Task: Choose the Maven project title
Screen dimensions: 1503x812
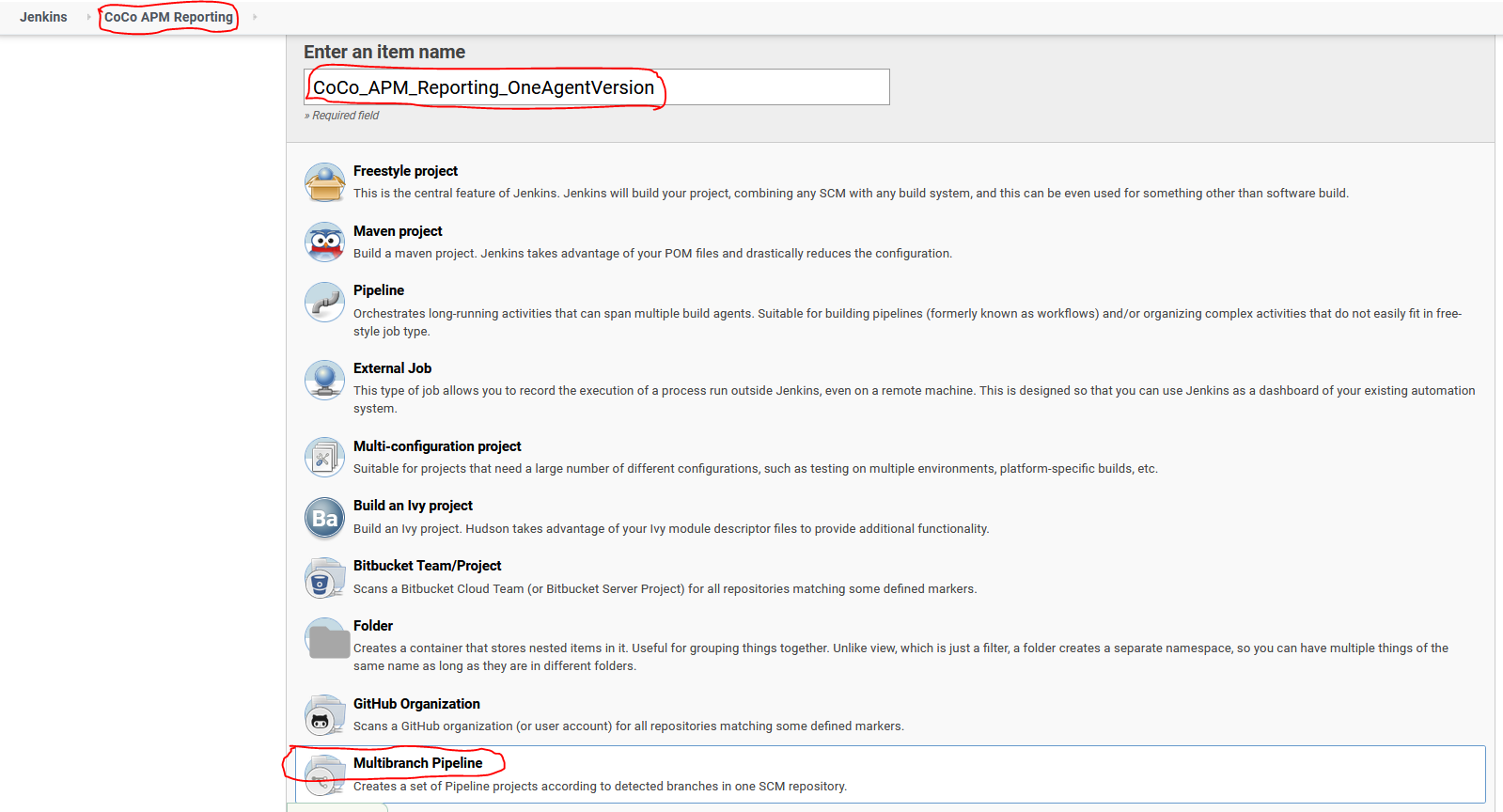Action: [x=398, y=231]
